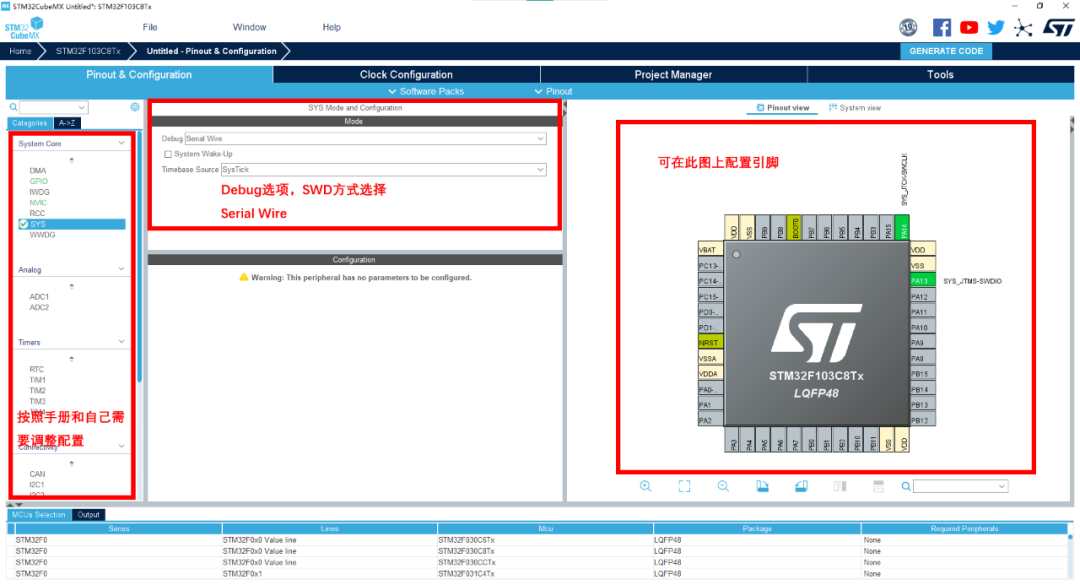Viewport: 1080px width, 585px height.
Task: Collapse the Analog category
Action: [x=121, y=269]
